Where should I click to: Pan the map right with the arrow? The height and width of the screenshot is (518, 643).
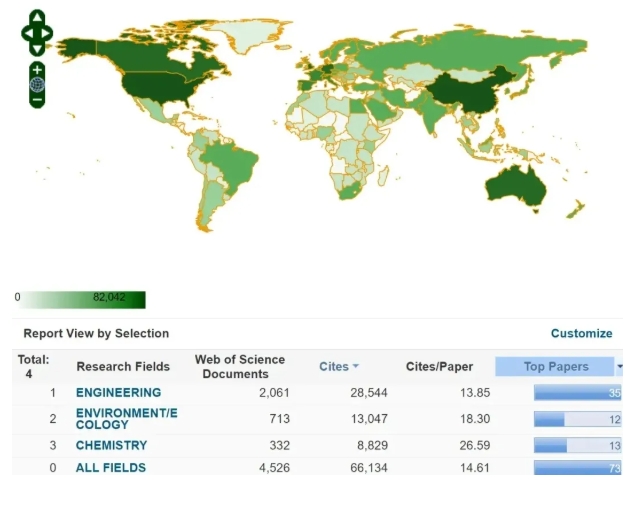(47, 32)
